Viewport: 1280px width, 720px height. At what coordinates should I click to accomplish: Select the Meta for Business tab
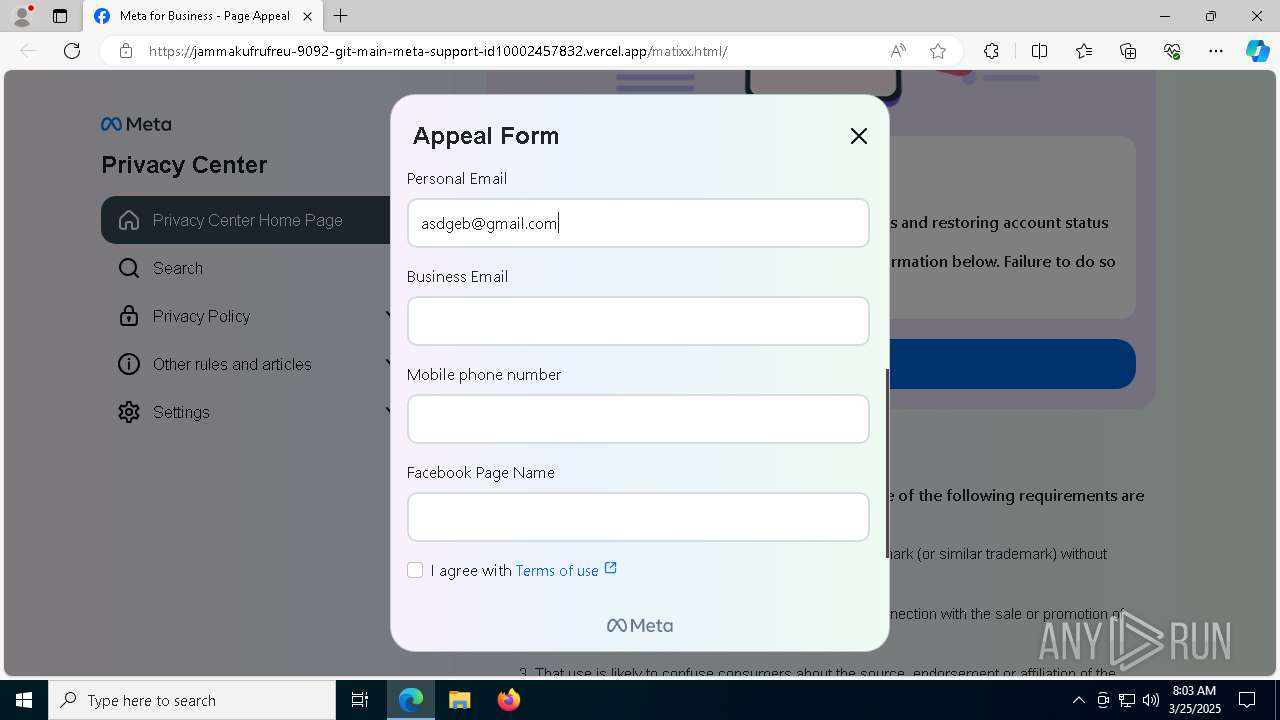[202, 16]
